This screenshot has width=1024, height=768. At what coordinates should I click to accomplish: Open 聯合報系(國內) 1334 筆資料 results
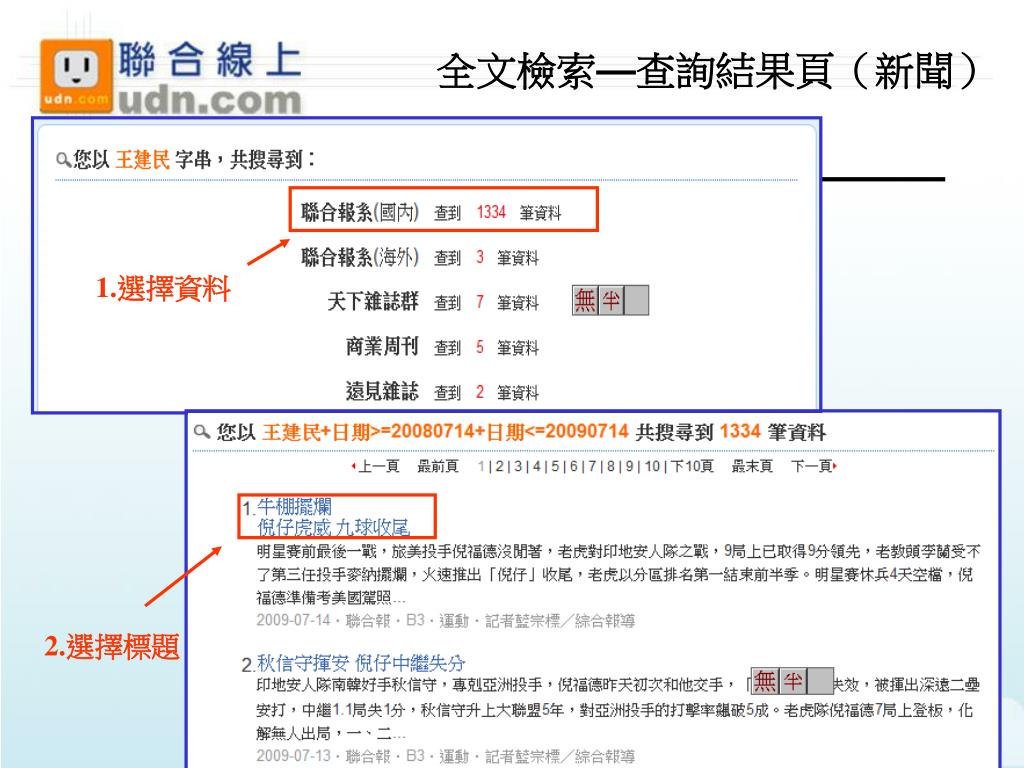(x=430, y=212)
